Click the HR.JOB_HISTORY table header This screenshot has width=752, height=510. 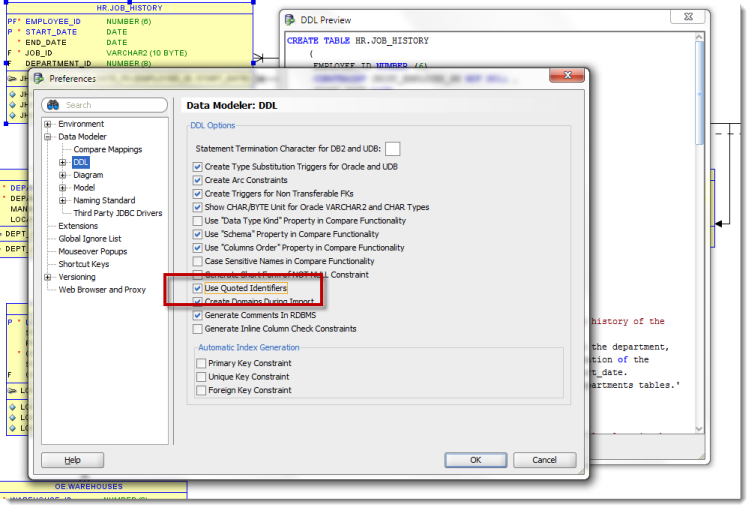point(129,8)
